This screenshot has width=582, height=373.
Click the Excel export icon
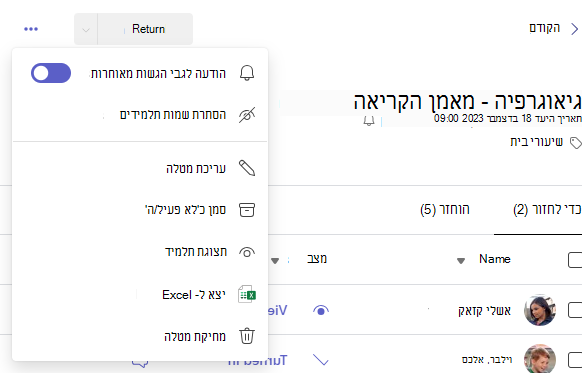tap(247, 295)
